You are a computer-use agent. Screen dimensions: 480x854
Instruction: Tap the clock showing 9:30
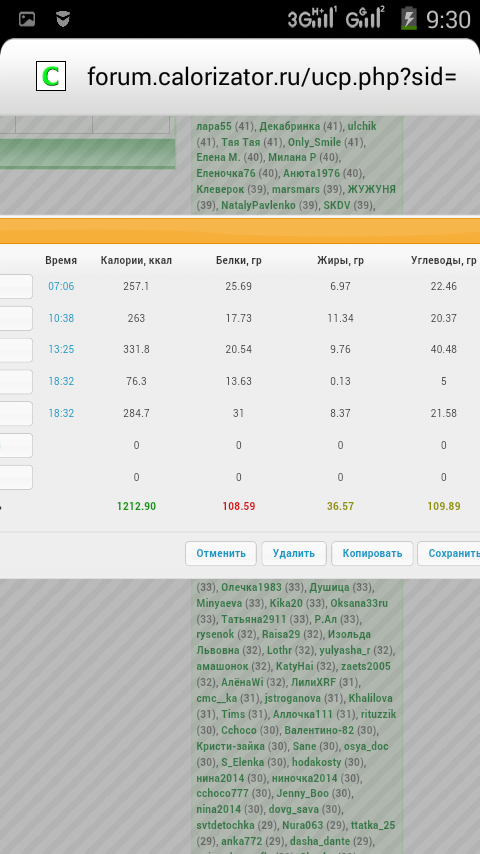click(448, 20)
